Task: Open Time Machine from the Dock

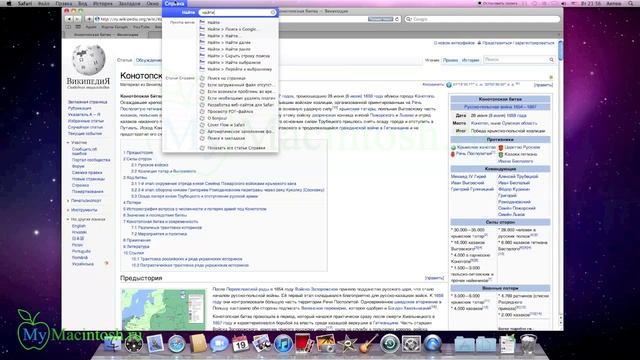Action: pyautogui.click(x=390, y=344)
